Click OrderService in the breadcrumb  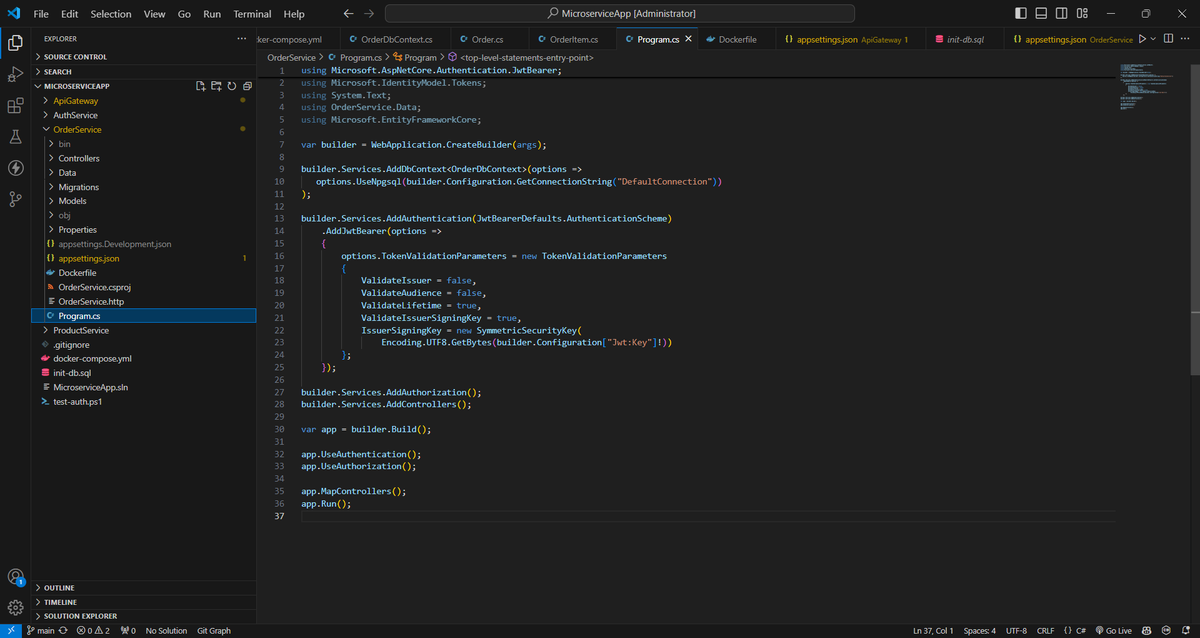click(x=291, y=58)
